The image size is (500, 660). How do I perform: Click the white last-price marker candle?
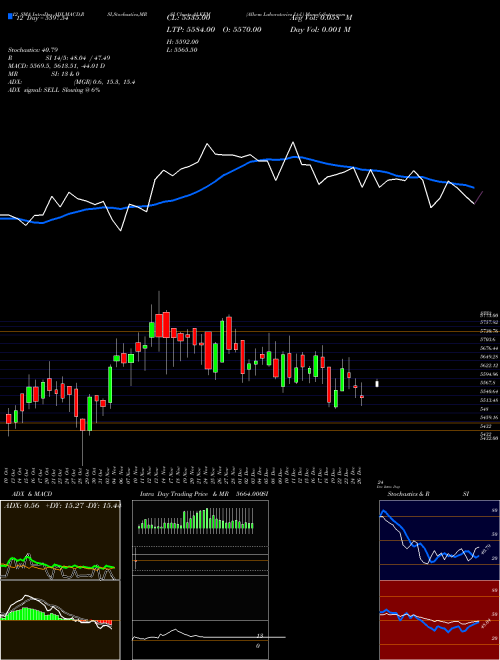click(377, 383)
